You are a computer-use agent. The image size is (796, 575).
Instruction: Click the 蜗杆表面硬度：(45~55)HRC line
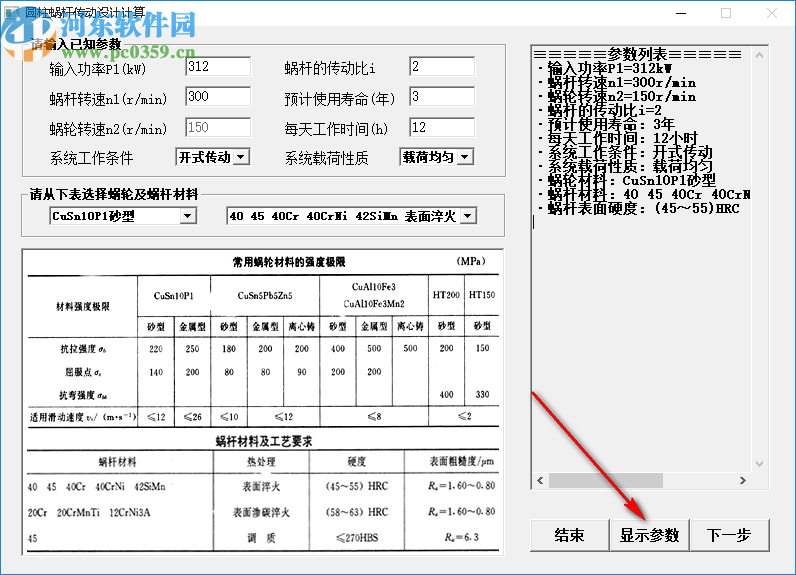pyautogui.click(x=638, y=208)
